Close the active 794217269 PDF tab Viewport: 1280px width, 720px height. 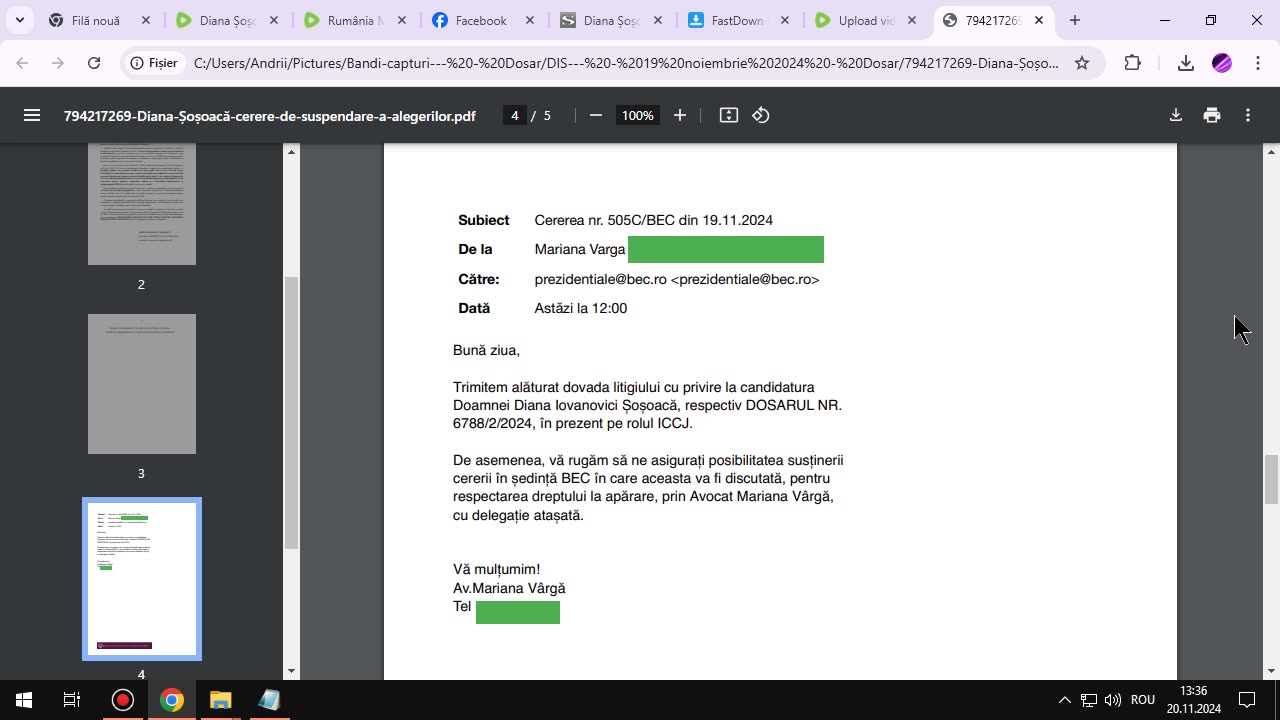click(1039, 20)
